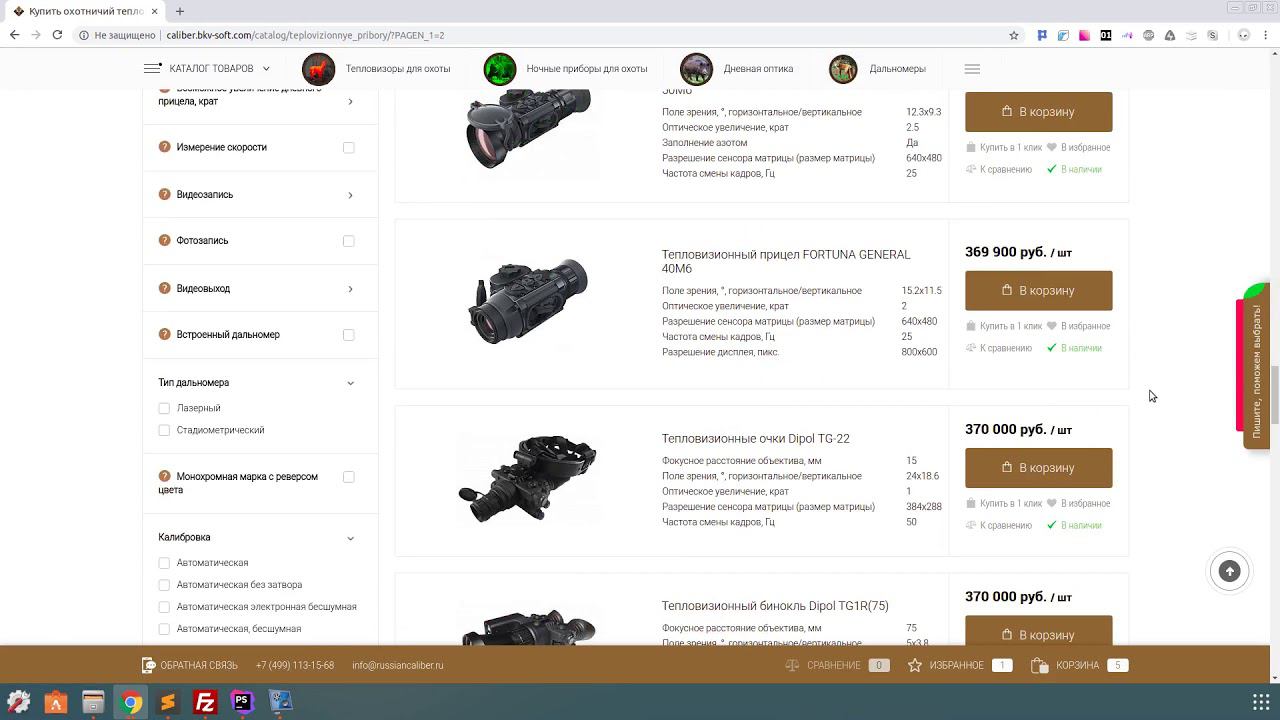Viewport: 1280px width, 720px height.
Task: Expand увеличение дневного прицела filter
Action: [x=350, y=101]
